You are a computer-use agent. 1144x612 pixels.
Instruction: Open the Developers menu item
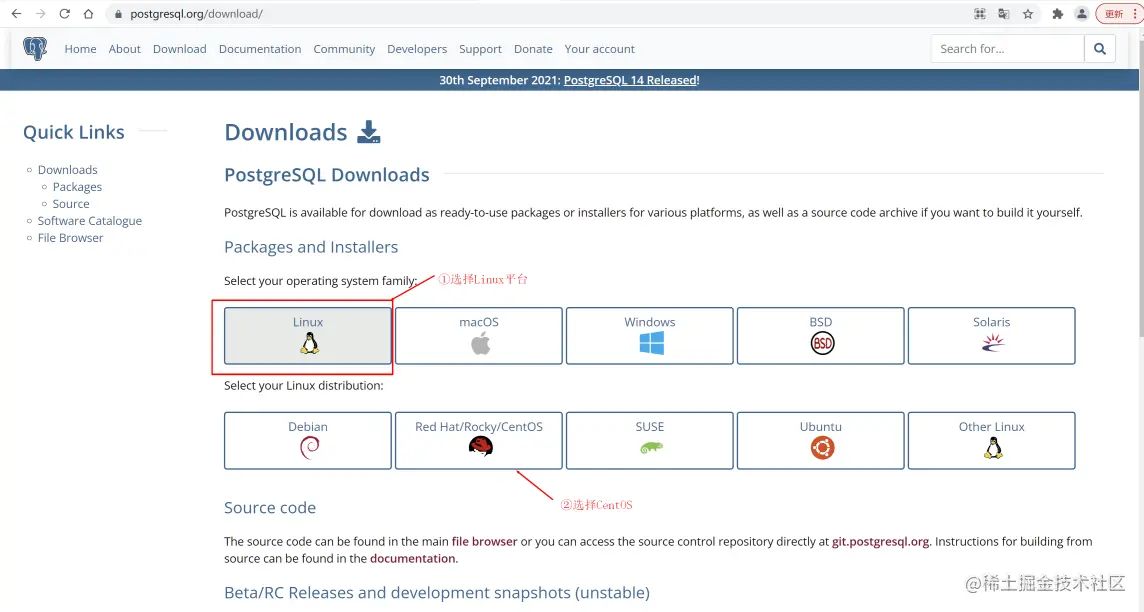point(417,49)
